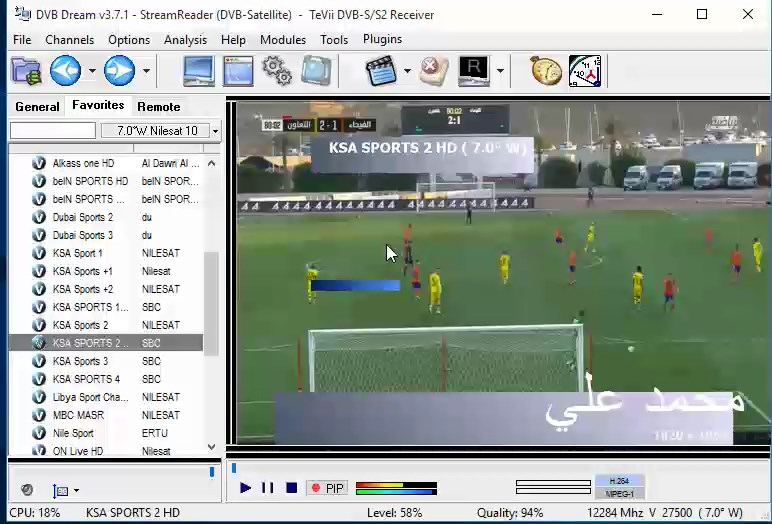Click the V icon beside KSA Sports 2
The width and height of the screenshot is (772, 524).
click(x=39, y=325)
